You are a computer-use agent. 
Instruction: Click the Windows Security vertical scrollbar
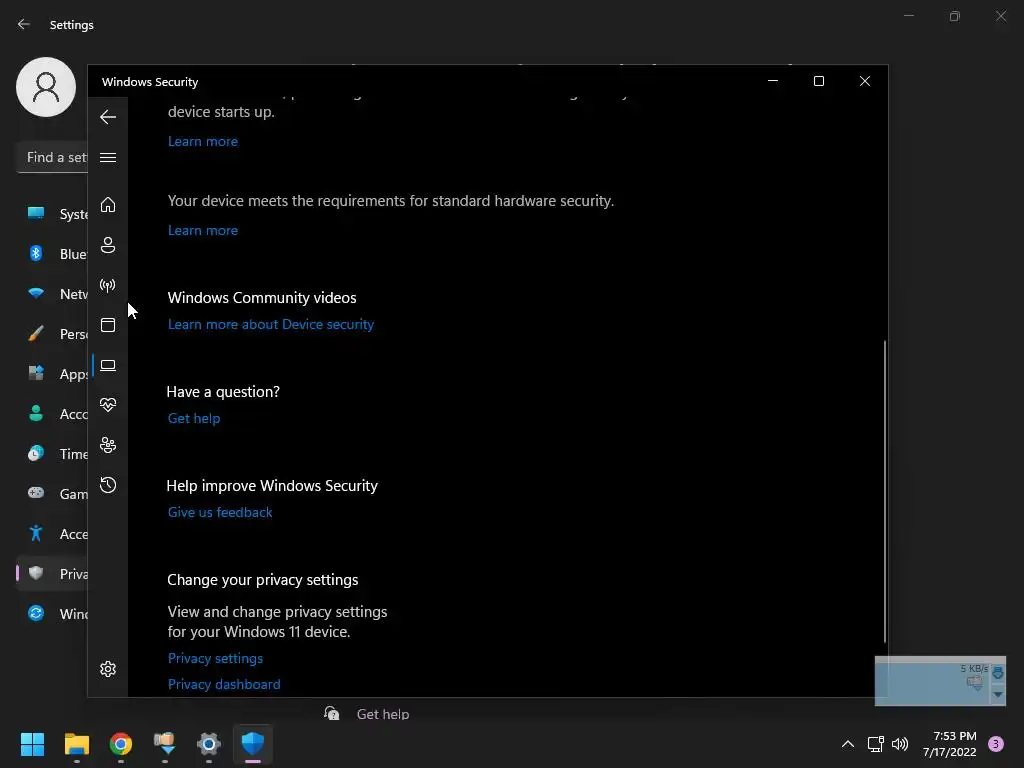pyautogui.click(x=885, y=491)
